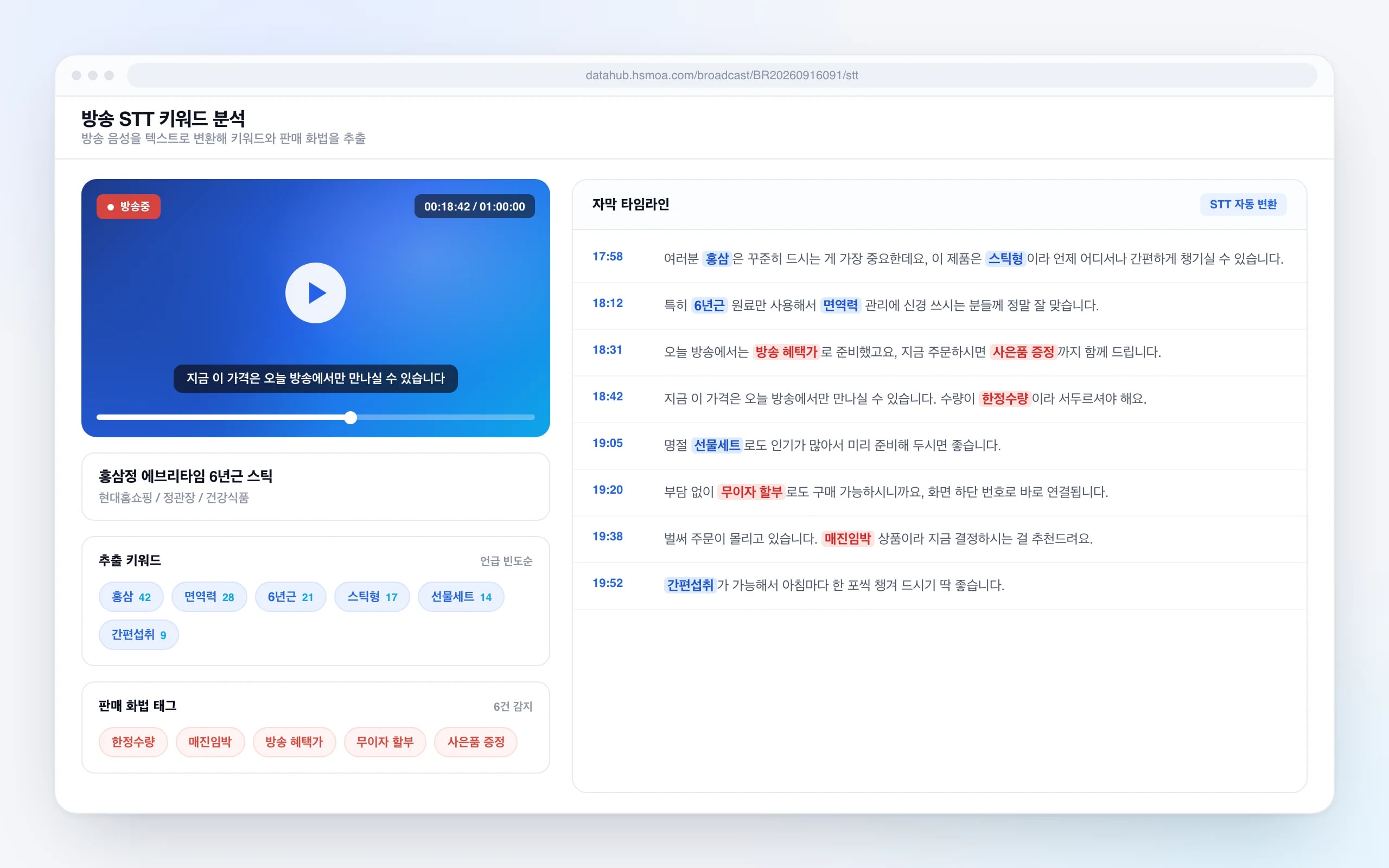Select the 간편섭취 9 keyword chip
Screen dimensions: 1389x868
tap(138, 634)
